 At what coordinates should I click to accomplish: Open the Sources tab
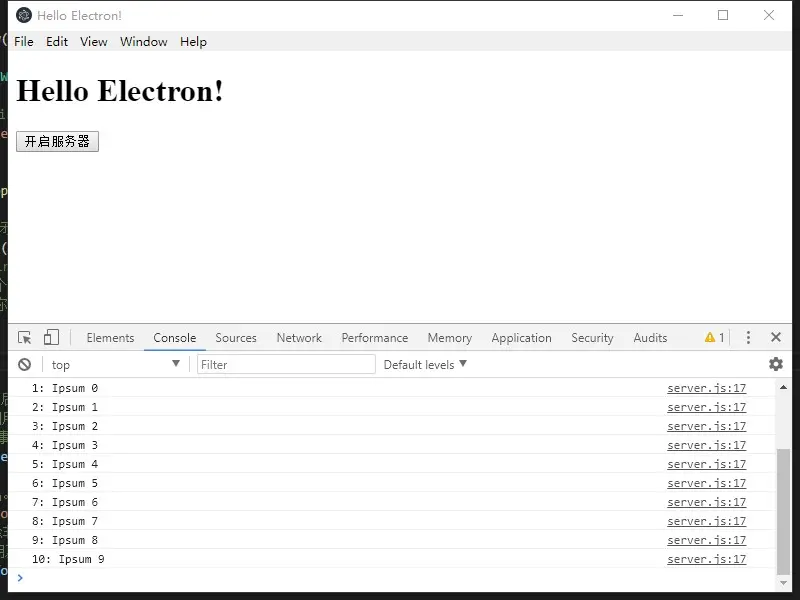[236, 338]
